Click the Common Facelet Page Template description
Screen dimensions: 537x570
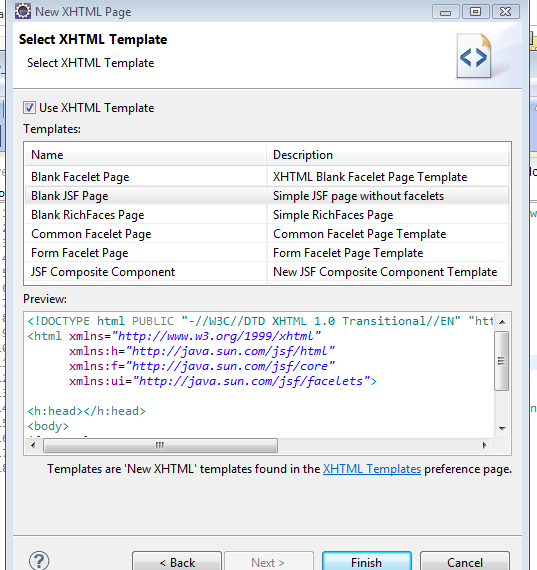click(x=359, y=234)
